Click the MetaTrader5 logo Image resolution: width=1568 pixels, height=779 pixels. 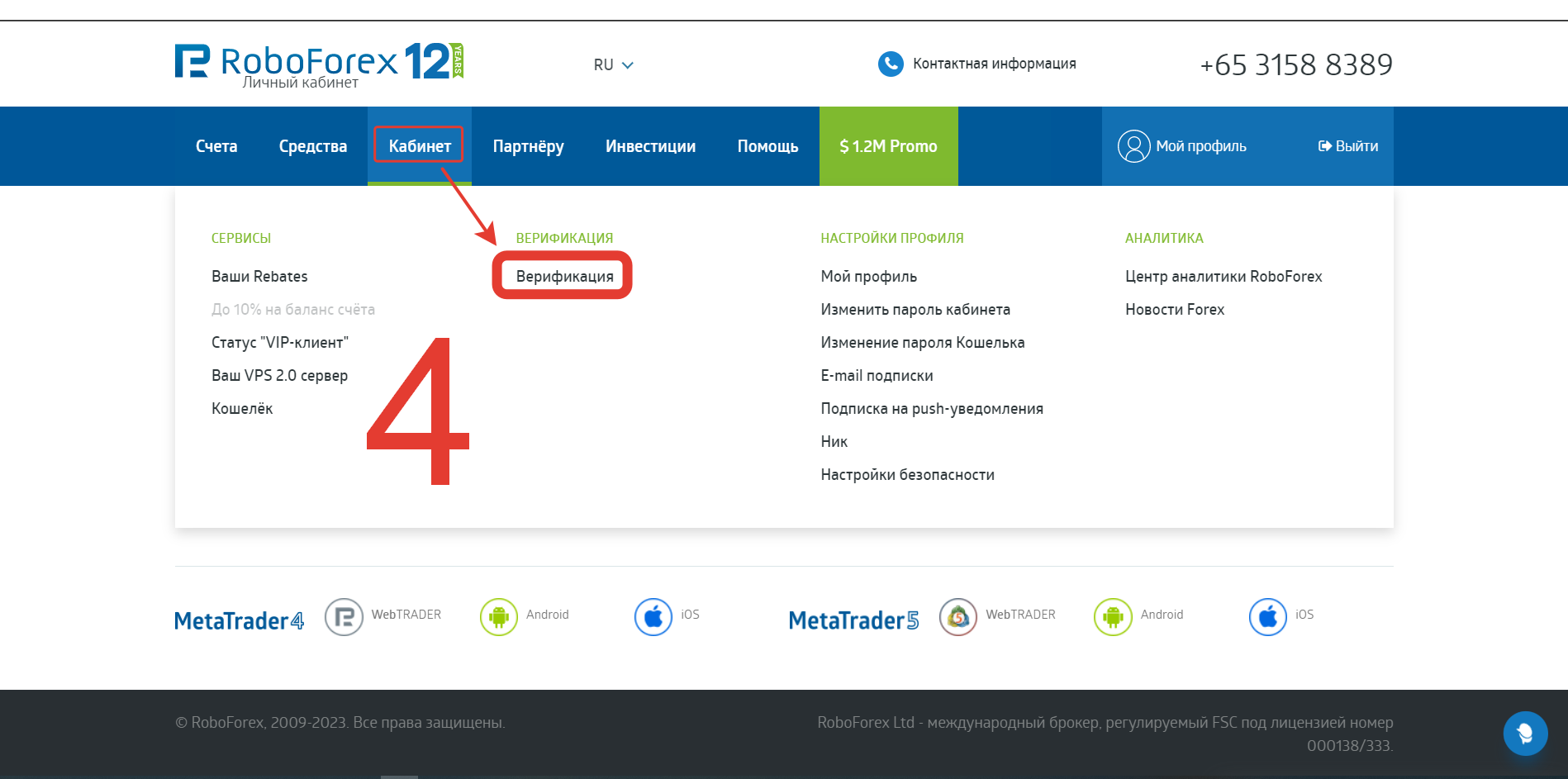(x=853, y=620)
